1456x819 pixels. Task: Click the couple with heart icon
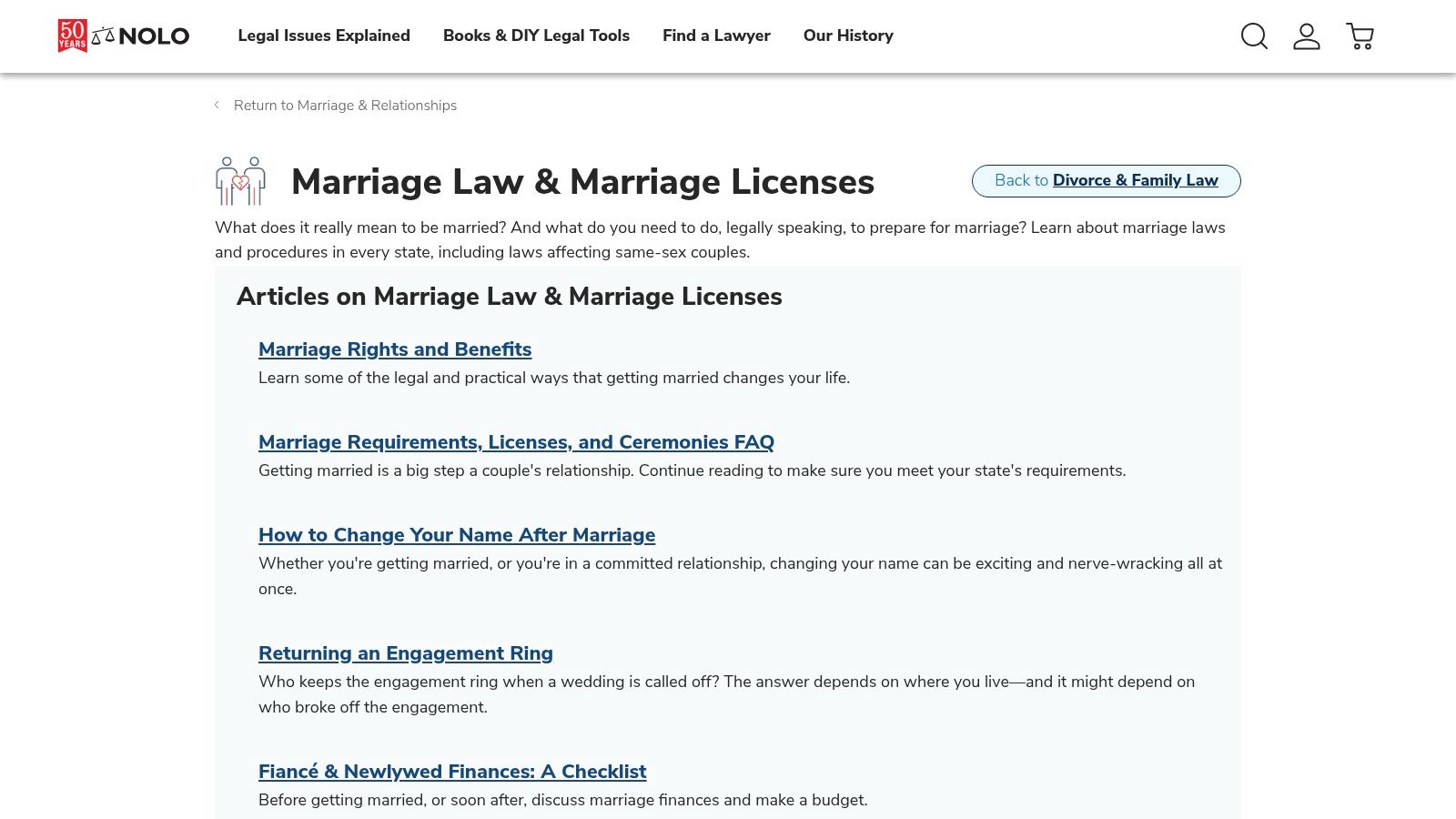click(240, 181)
